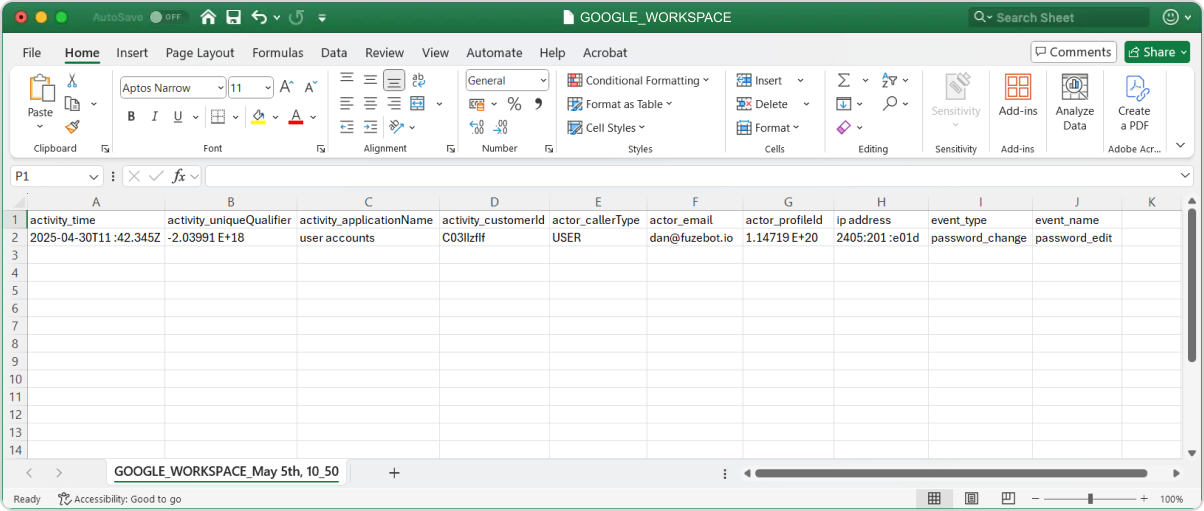Switch to Page Layout view in status bar
Screen dimensions: 1204x511
(971, 498)
